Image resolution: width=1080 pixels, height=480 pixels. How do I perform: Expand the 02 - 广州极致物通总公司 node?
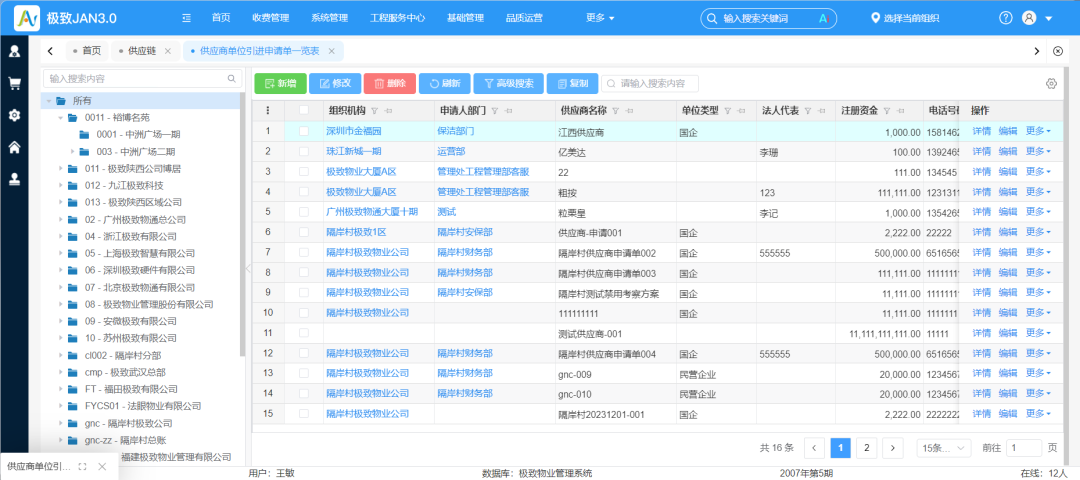click(61, 220)
